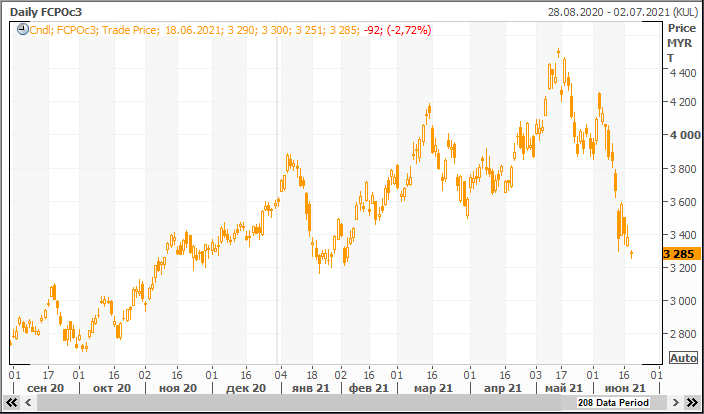Click the red -2,72% change value
Viewport: 704px width, 414px height.
point(411,30)
